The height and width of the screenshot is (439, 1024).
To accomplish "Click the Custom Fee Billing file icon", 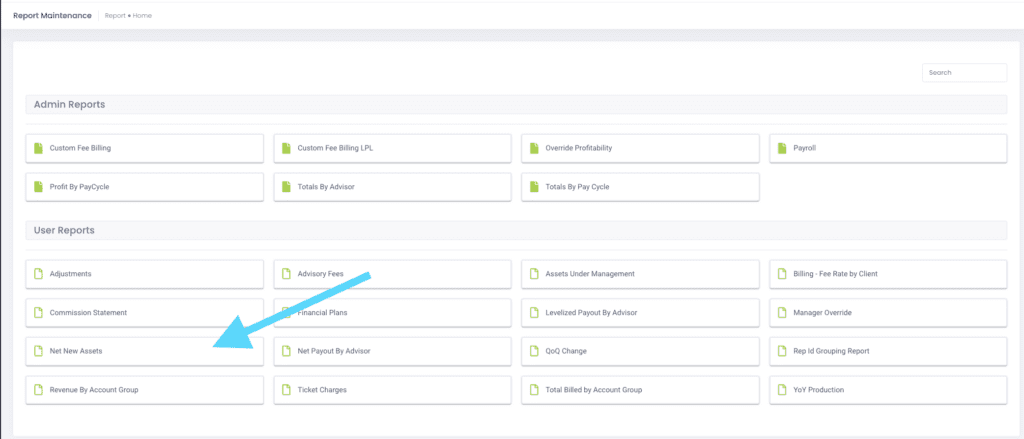I will (38, 148).
